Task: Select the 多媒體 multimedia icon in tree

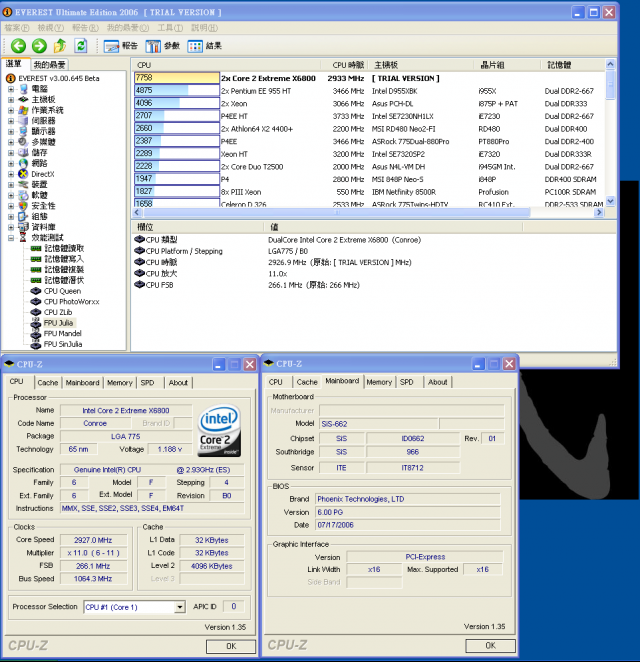Action: tap(24, 142)
